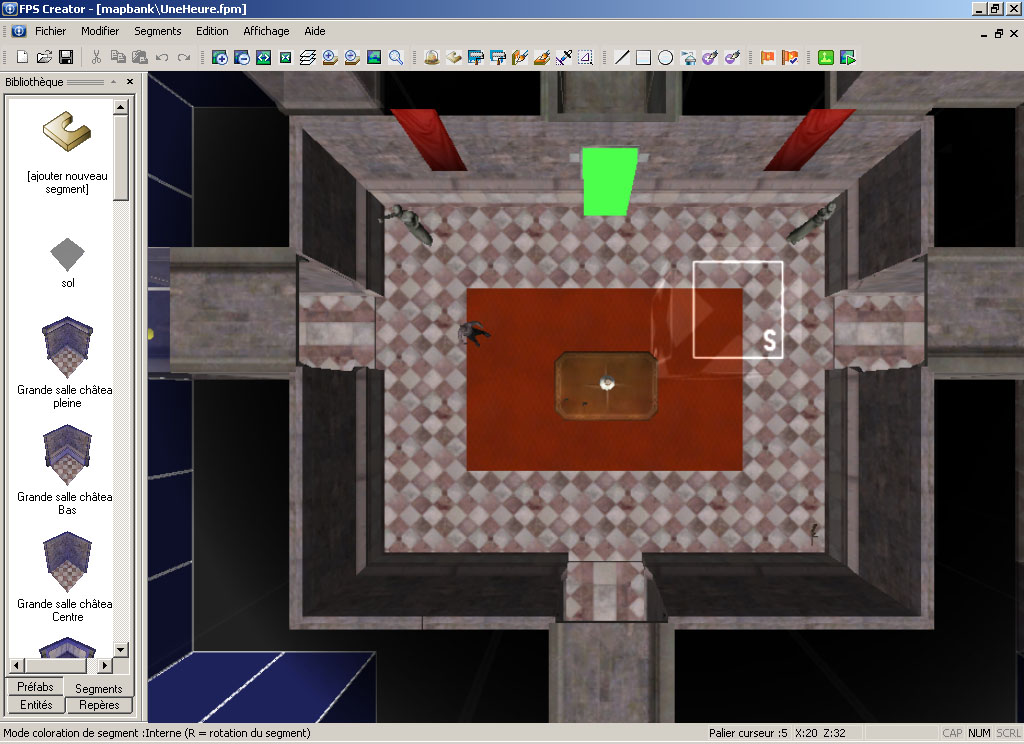Open an existing map file

point(44,57)
